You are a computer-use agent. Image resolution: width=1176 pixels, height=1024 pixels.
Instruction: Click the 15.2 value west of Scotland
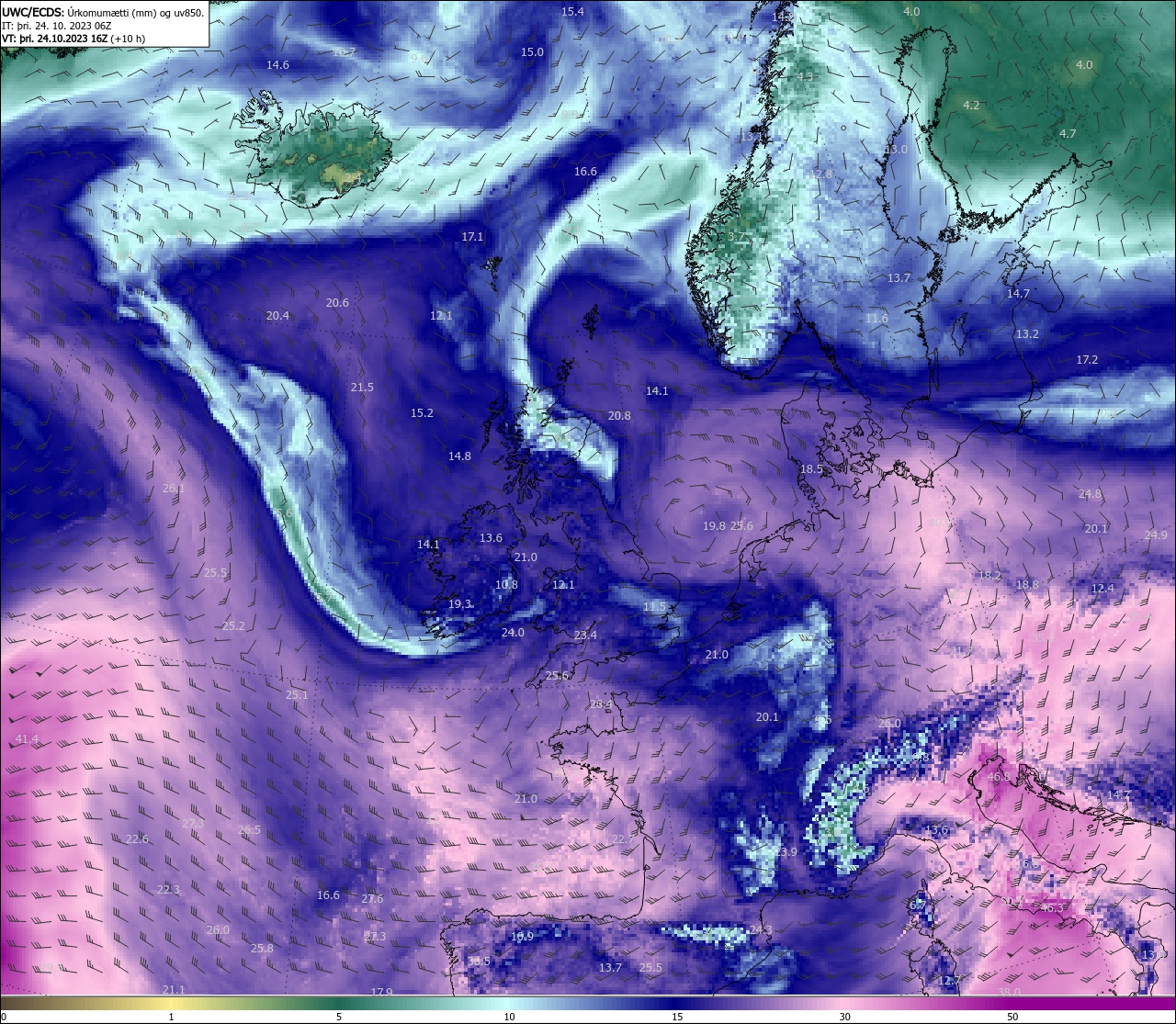(x=422, y=413)
